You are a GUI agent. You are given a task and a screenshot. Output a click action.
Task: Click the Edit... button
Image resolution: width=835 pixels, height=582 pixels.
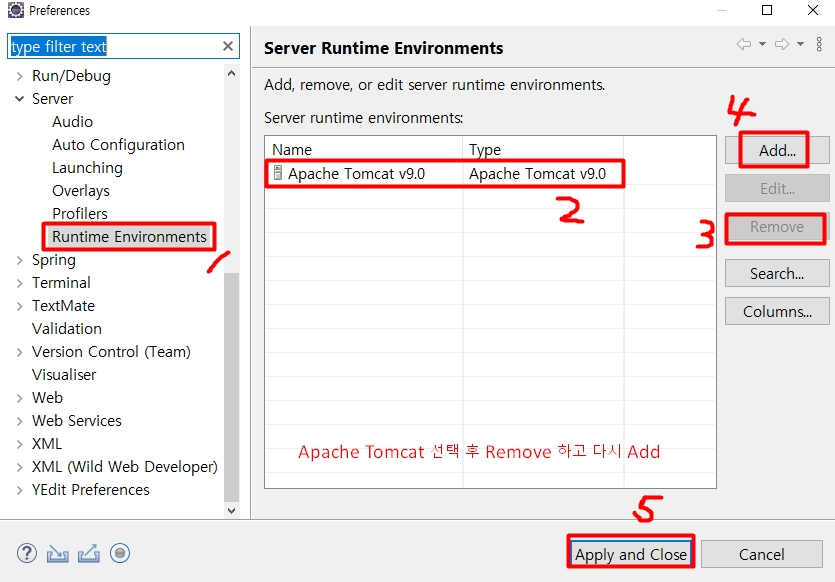tap(777, 188)
